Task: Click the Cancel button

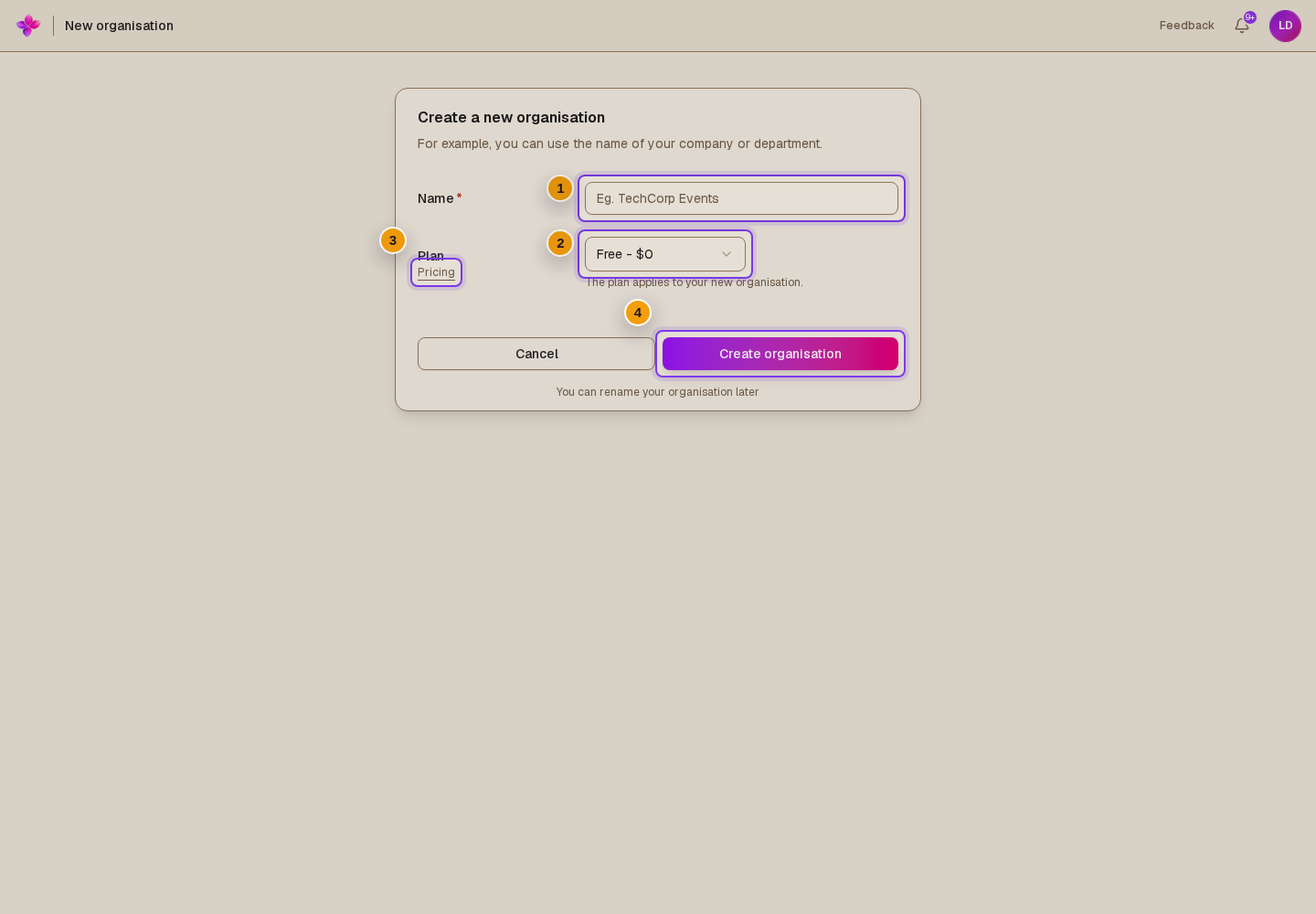Action: tap(536, 354)
